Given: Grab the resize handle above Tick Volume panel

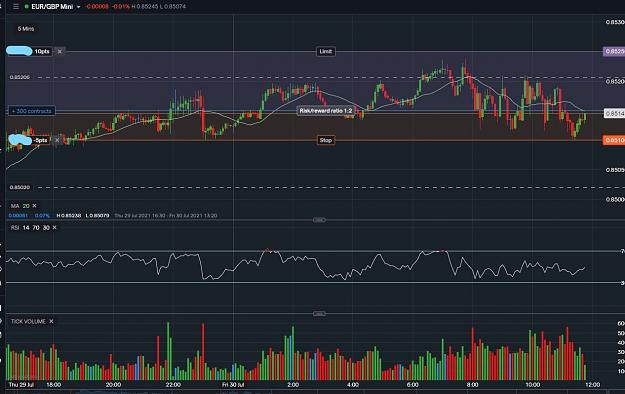Looking at the screenshot, I should [x=319, y=314].
